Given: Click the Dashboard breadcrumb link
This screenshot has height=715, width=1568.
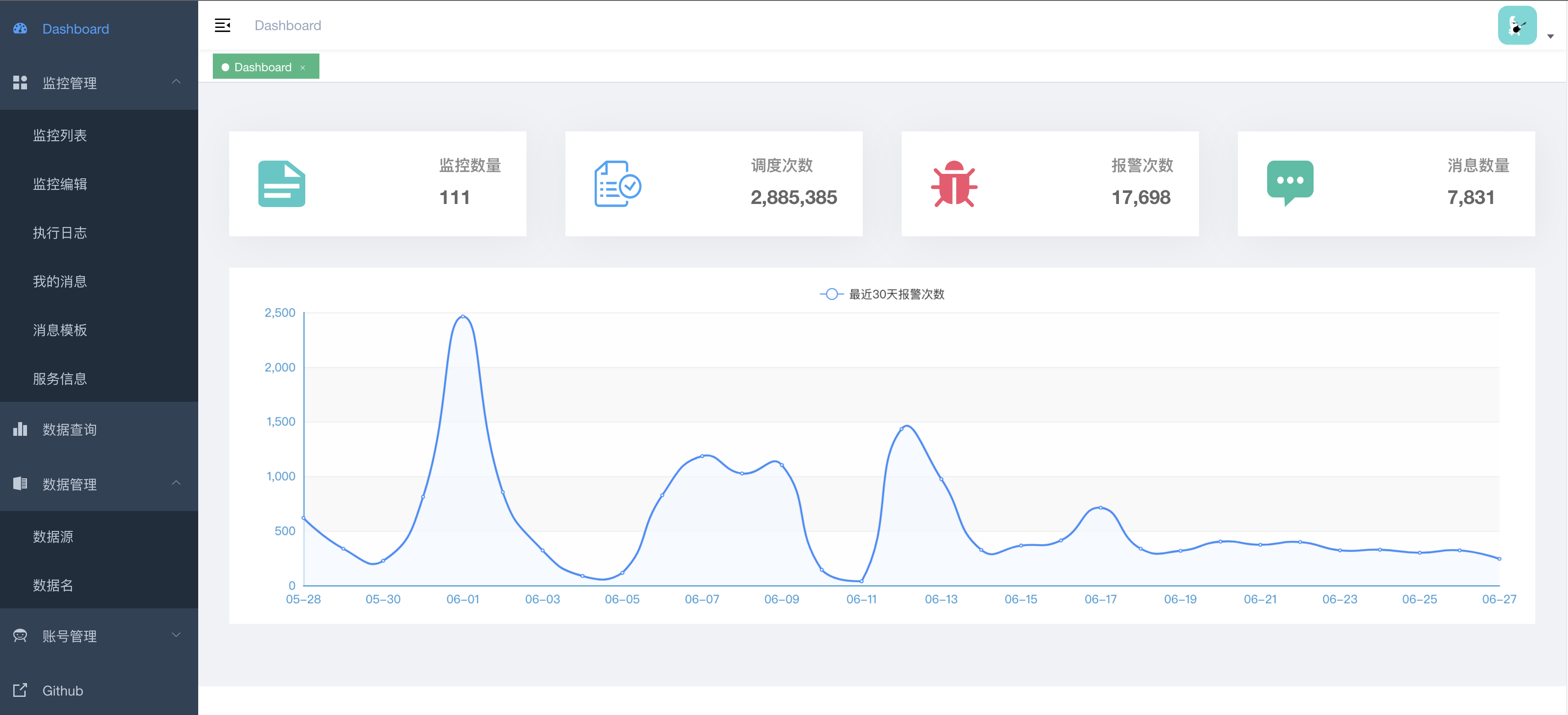Looking at the screenshot, I should pos(287,26).
